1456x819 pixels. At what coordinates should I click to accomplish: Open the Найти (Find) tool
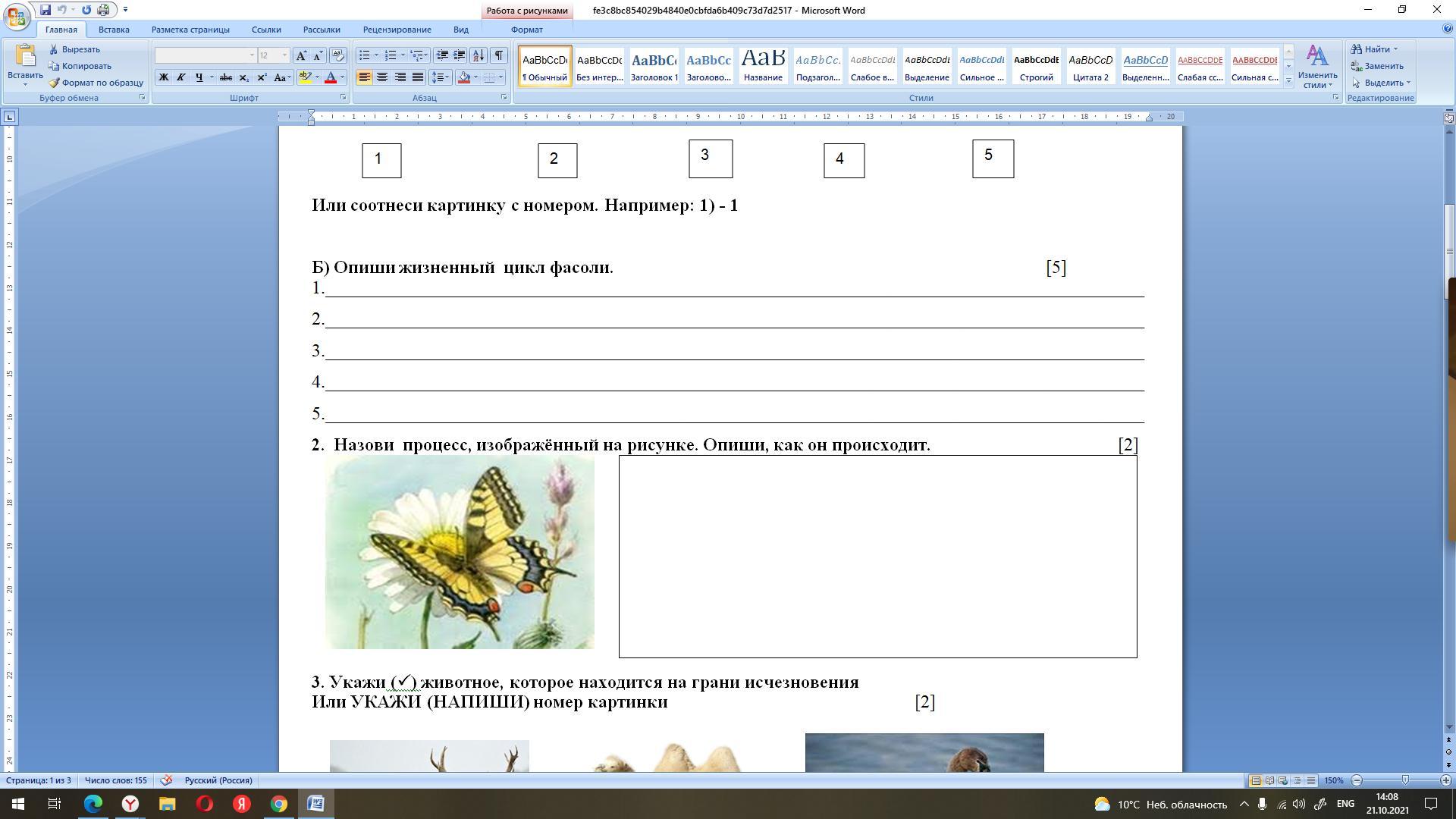(1374, 49)
